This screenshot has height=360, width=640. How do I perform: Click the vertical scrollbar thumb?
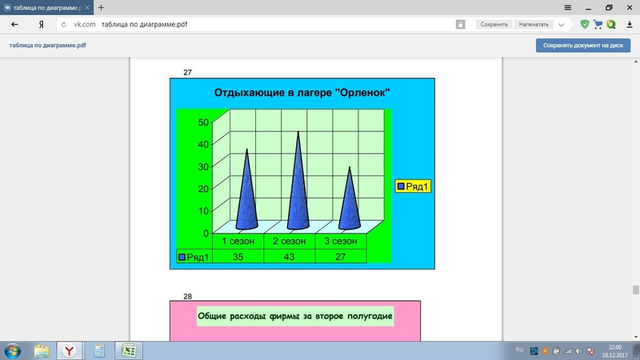[636, 290]
